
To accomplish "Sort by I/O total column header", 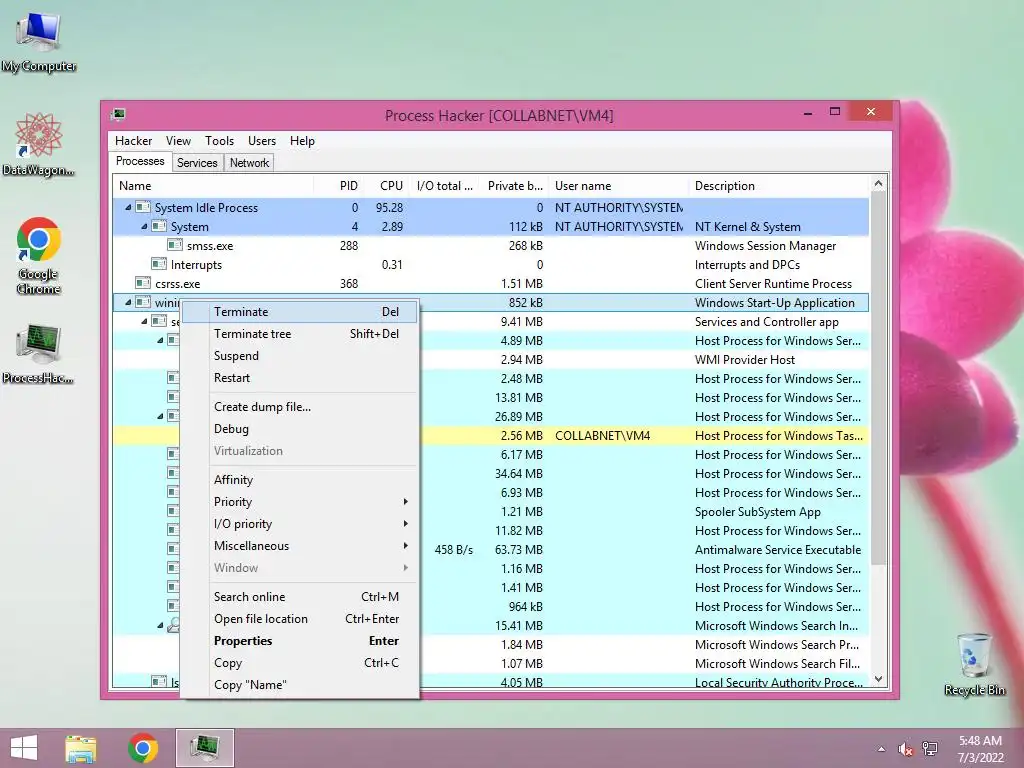I will click(445, 186).
